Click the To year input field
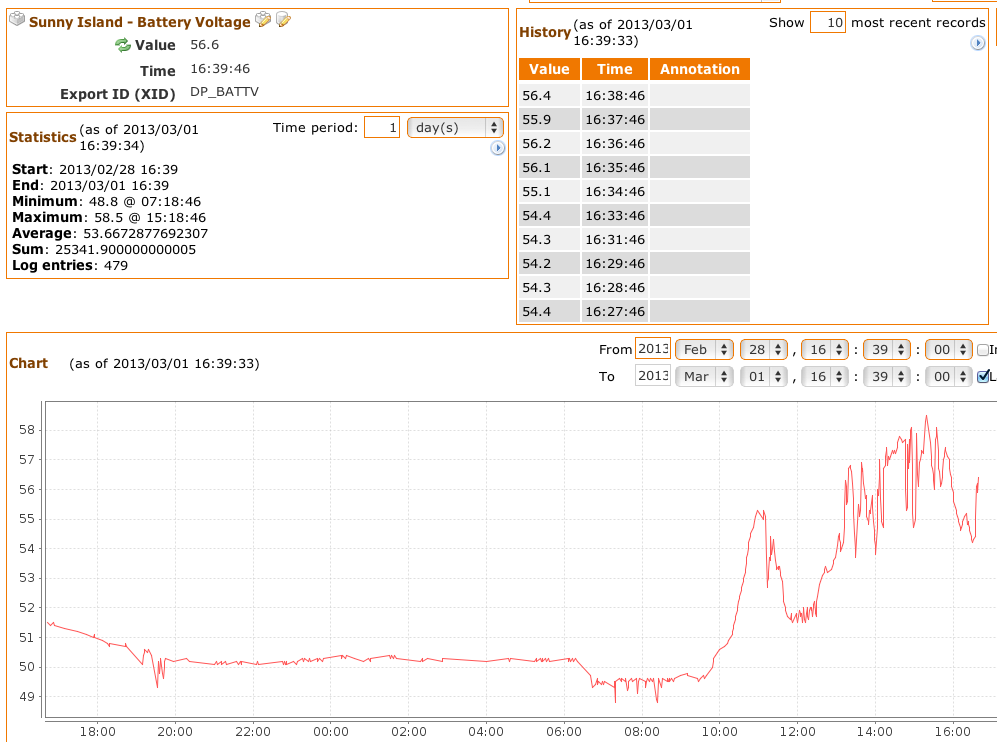This screenshot has height=742, width=997. (x=653, y=376)
